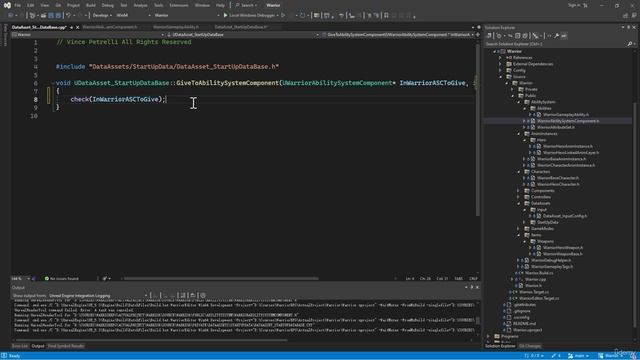Open the editor zoom percentage dropdown

tap(20, 279)
